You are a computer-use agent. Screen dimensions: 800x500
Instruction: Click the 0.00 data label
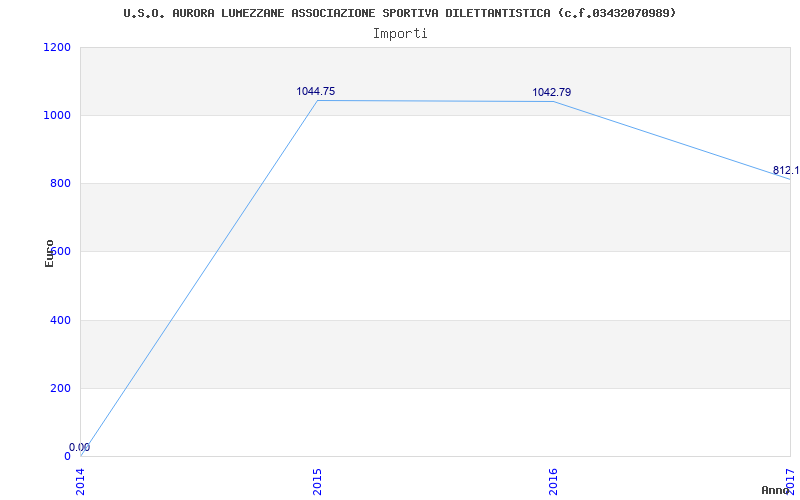tap(80, 447)
